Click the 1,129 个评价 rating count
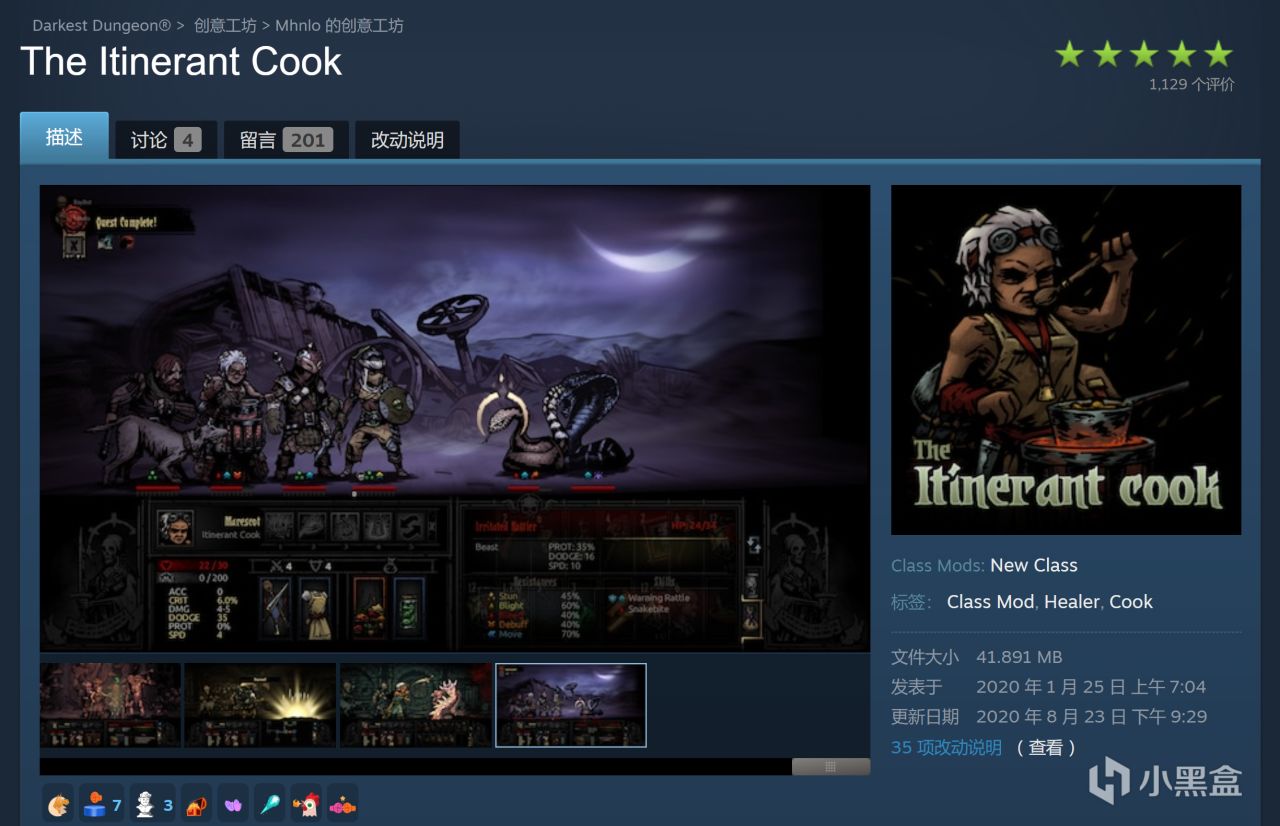The height and width of the screenshot is (826, 1280). coord(1192,85)
